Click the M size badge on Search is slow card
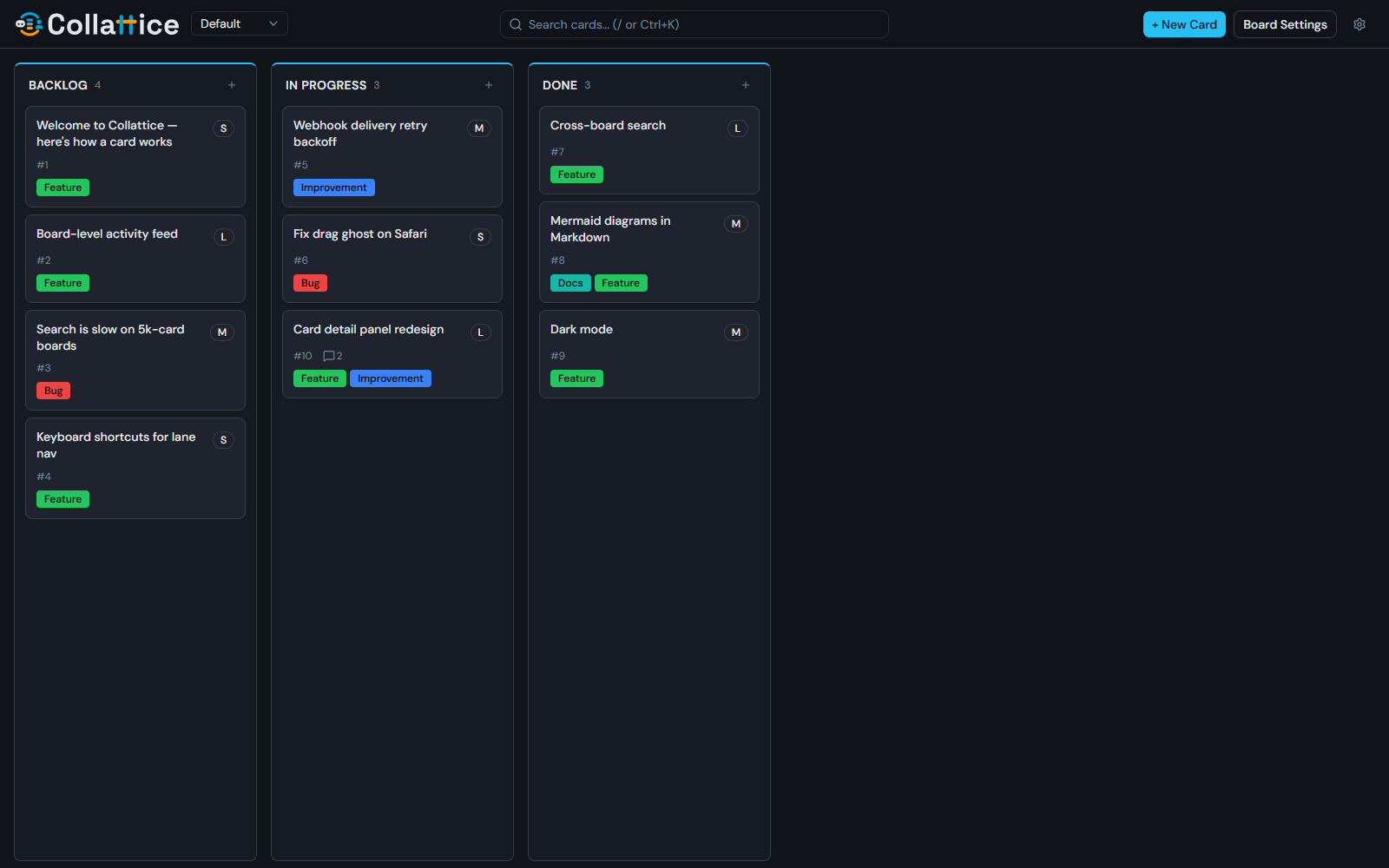This screenshot has width=1389, height=868. tap(222, 332)
